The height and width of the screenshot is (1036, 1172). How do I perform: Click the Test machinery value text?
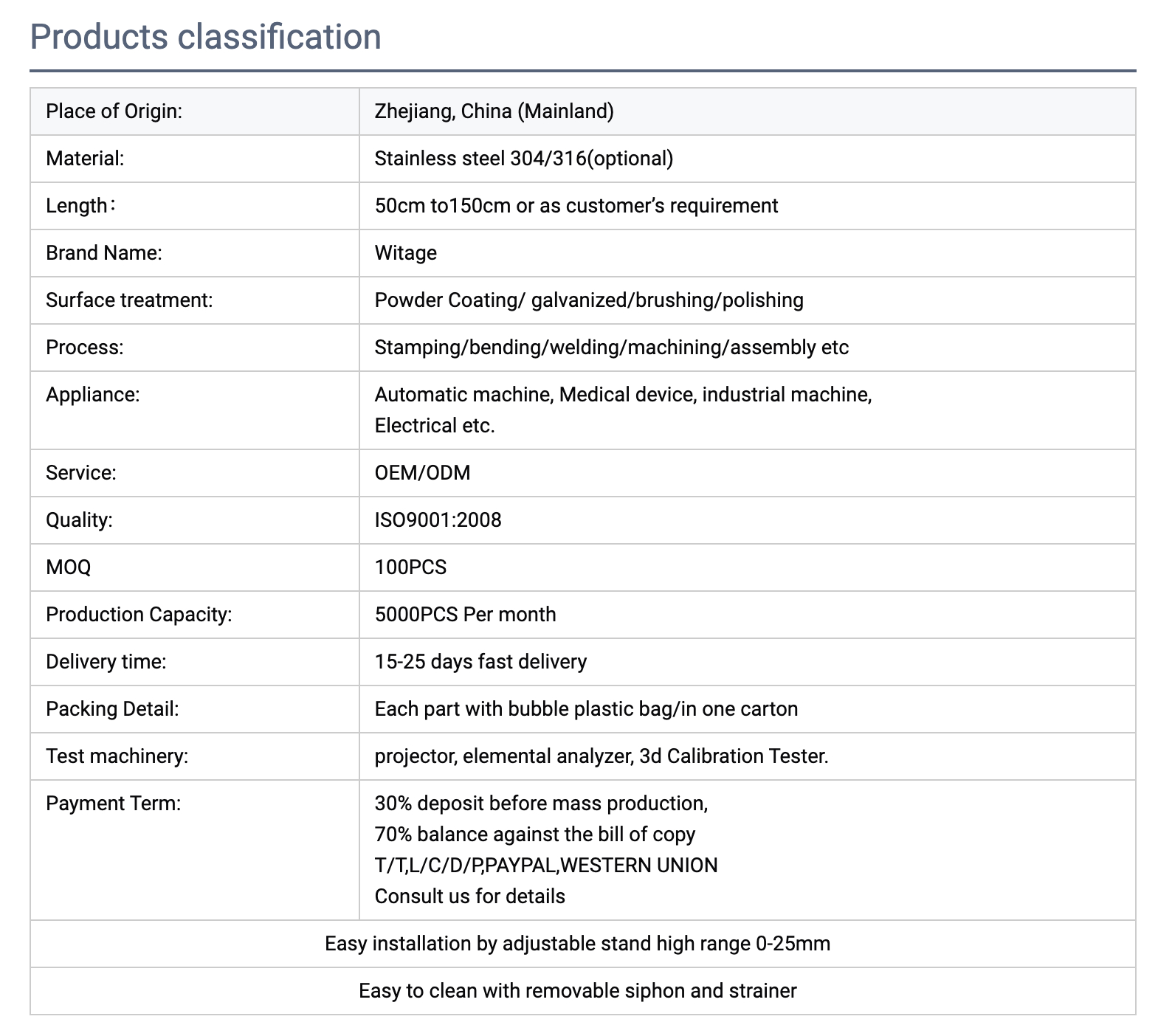pyautogui.click(x=601, y=756)
